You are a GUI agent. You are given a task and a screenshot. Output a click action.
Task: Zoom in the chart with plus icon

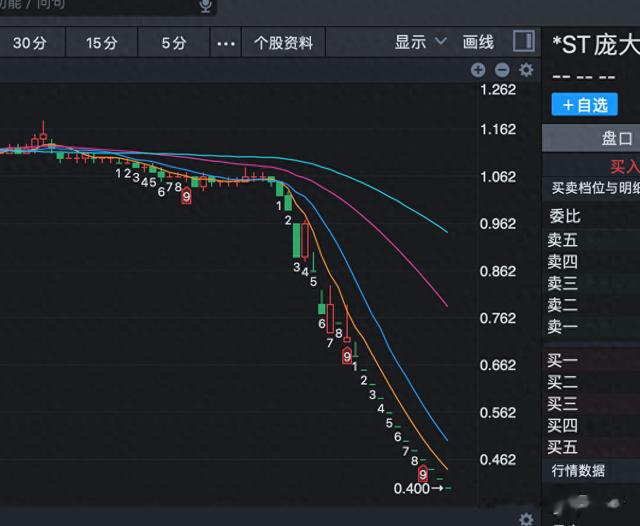tap(478, 70)
